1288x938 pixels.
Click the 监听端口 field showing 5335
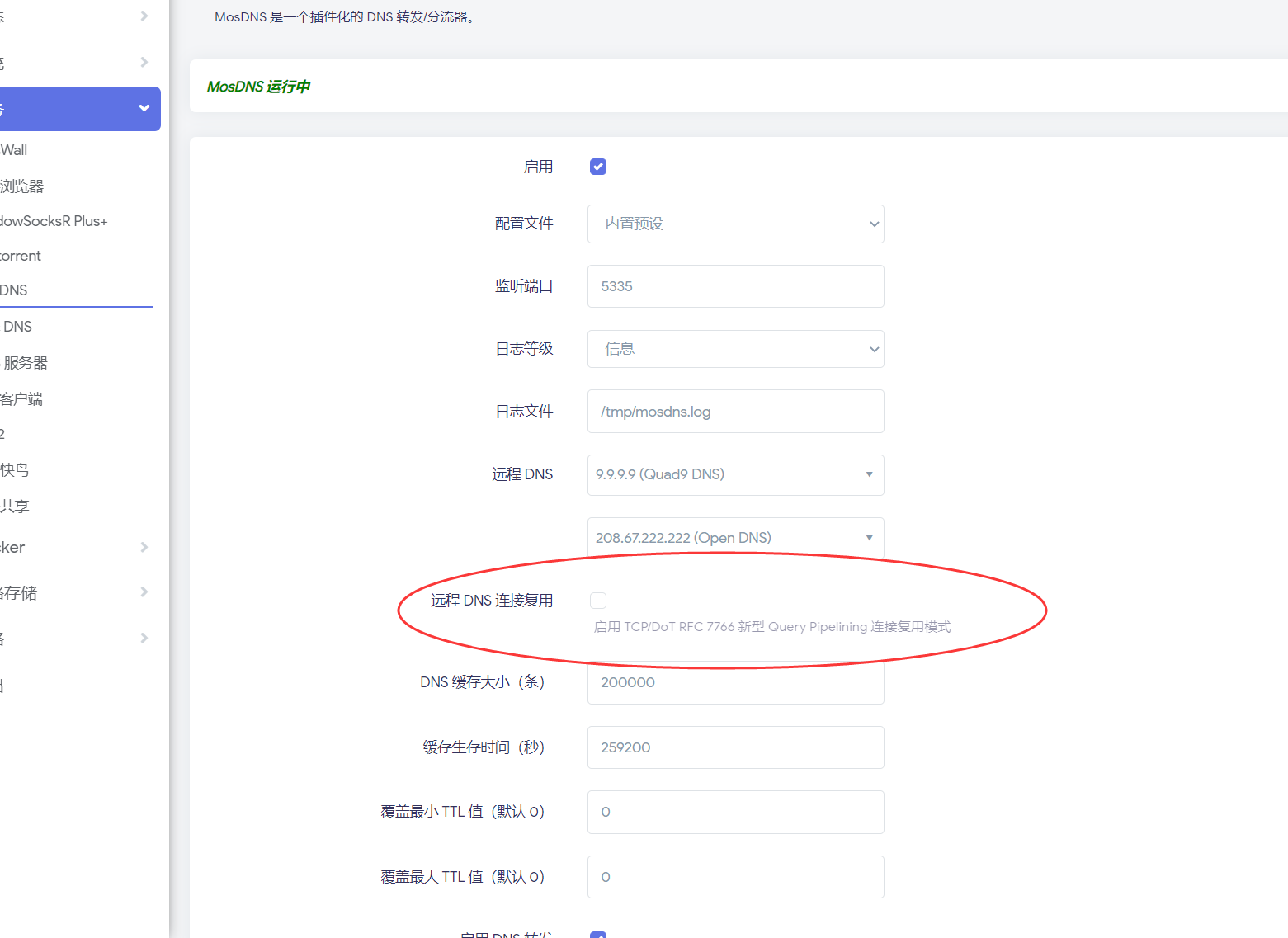pos(735,286)
